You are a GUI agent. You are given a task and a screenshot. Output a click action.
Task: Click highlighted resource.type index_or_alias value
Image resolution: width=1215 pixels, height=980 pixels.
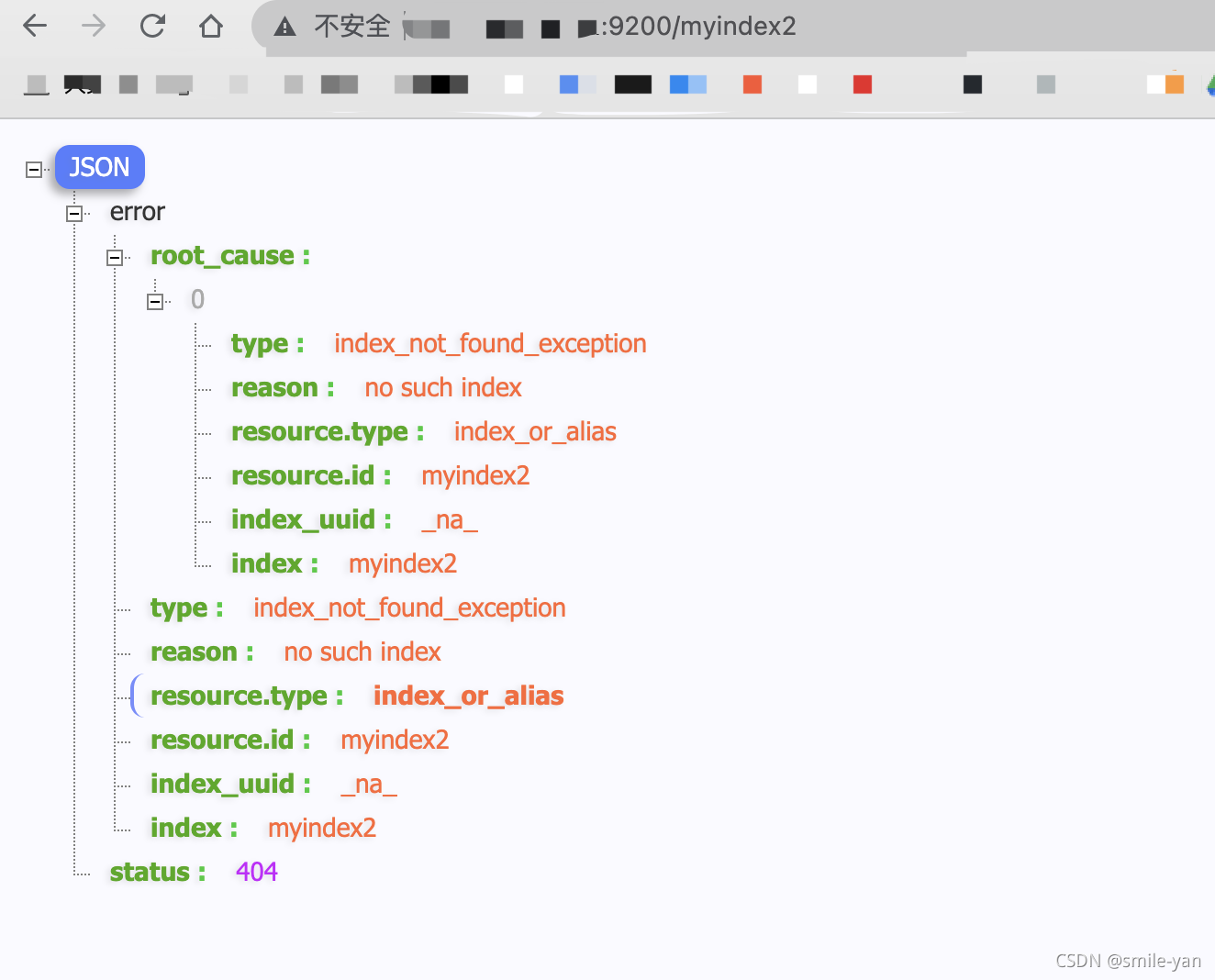coord(468,696)
